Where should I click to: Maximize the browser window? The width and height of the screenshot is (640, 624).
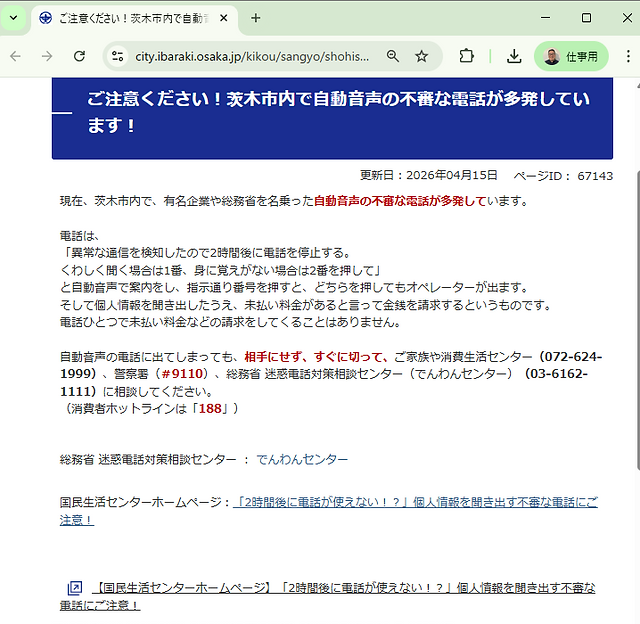(x=586, y=18)
